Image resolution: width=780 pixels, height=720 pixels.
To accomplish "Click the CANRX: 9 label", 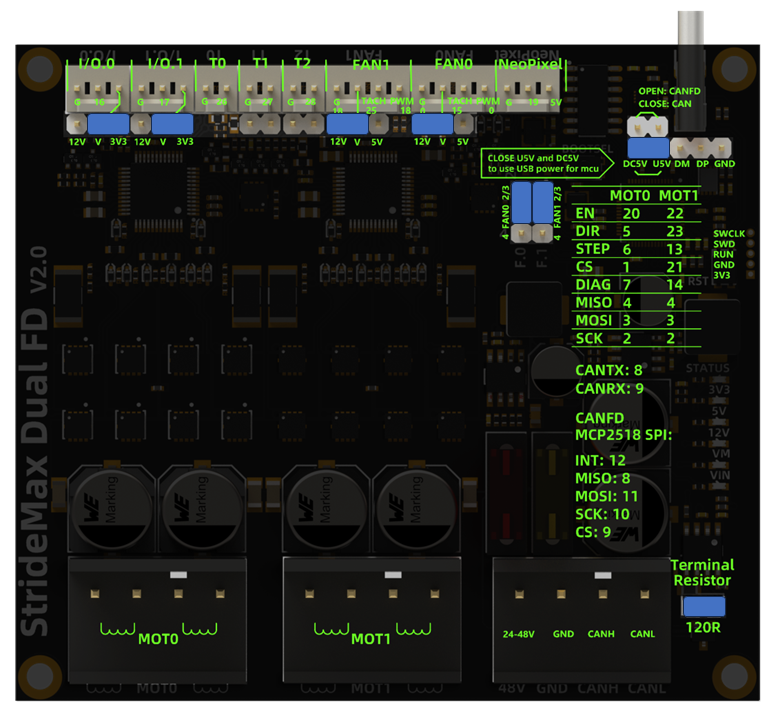I will click(609, 388).
